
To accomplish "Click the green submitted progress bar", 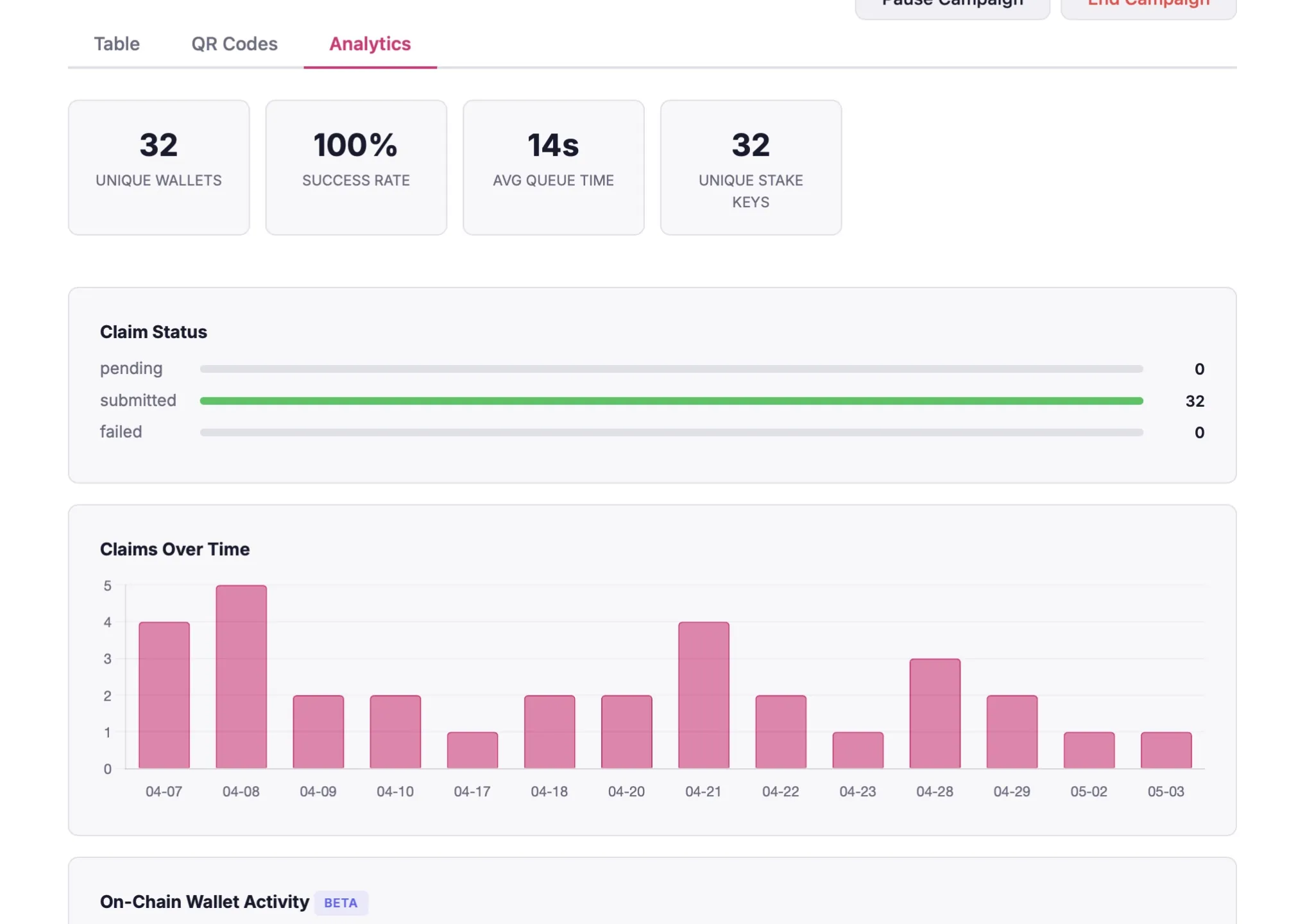I will click(x=672, y=401).
